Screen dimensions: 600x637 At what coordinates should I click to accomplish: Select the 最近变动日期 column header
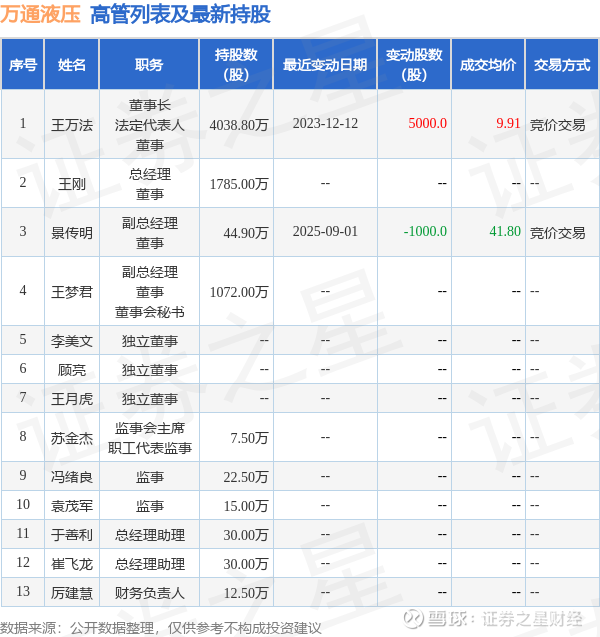(x=325, y=64)
